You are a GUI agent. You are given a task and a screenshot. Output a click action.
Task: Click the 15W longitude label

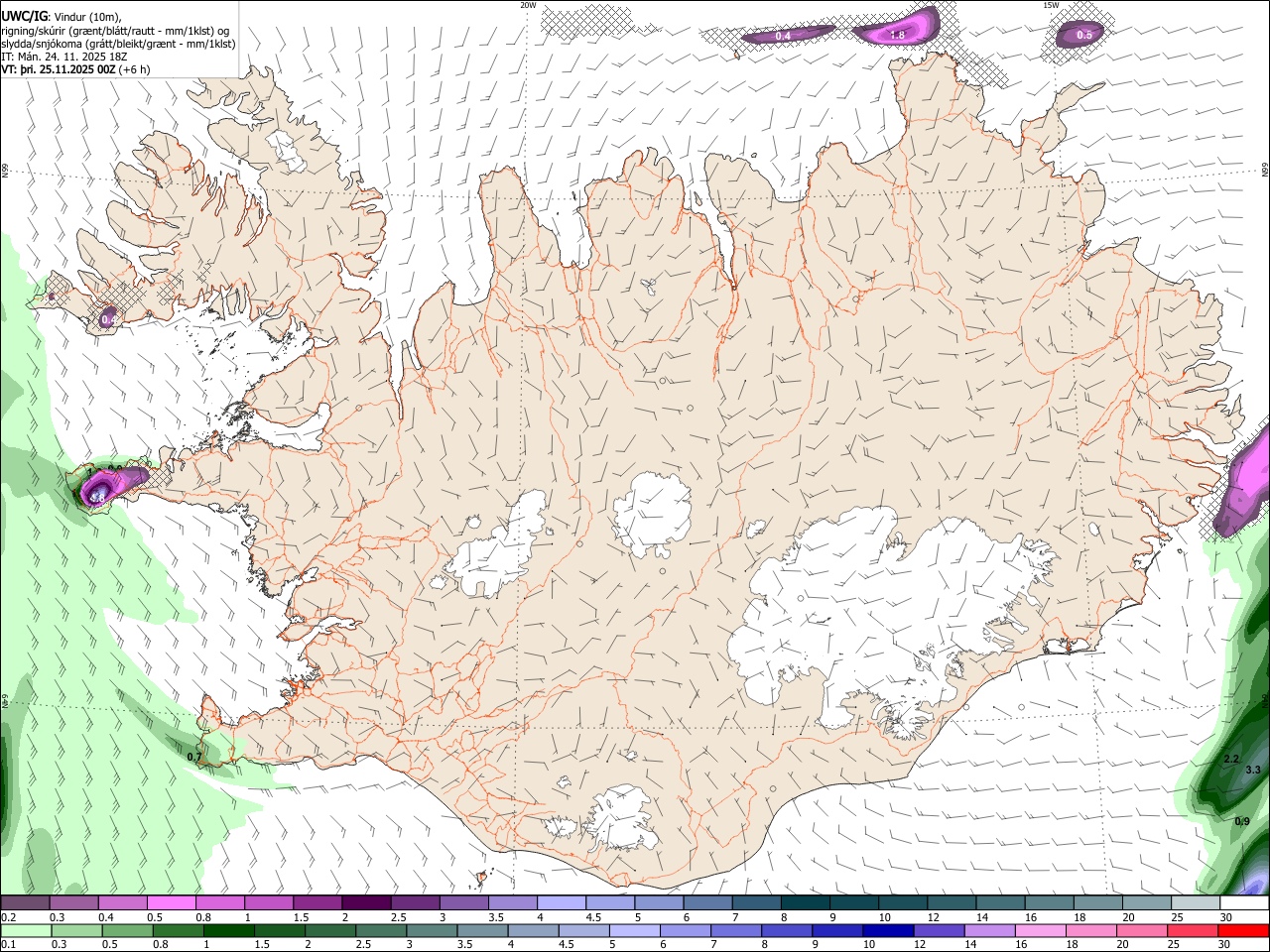click(x=1051, y=5)
